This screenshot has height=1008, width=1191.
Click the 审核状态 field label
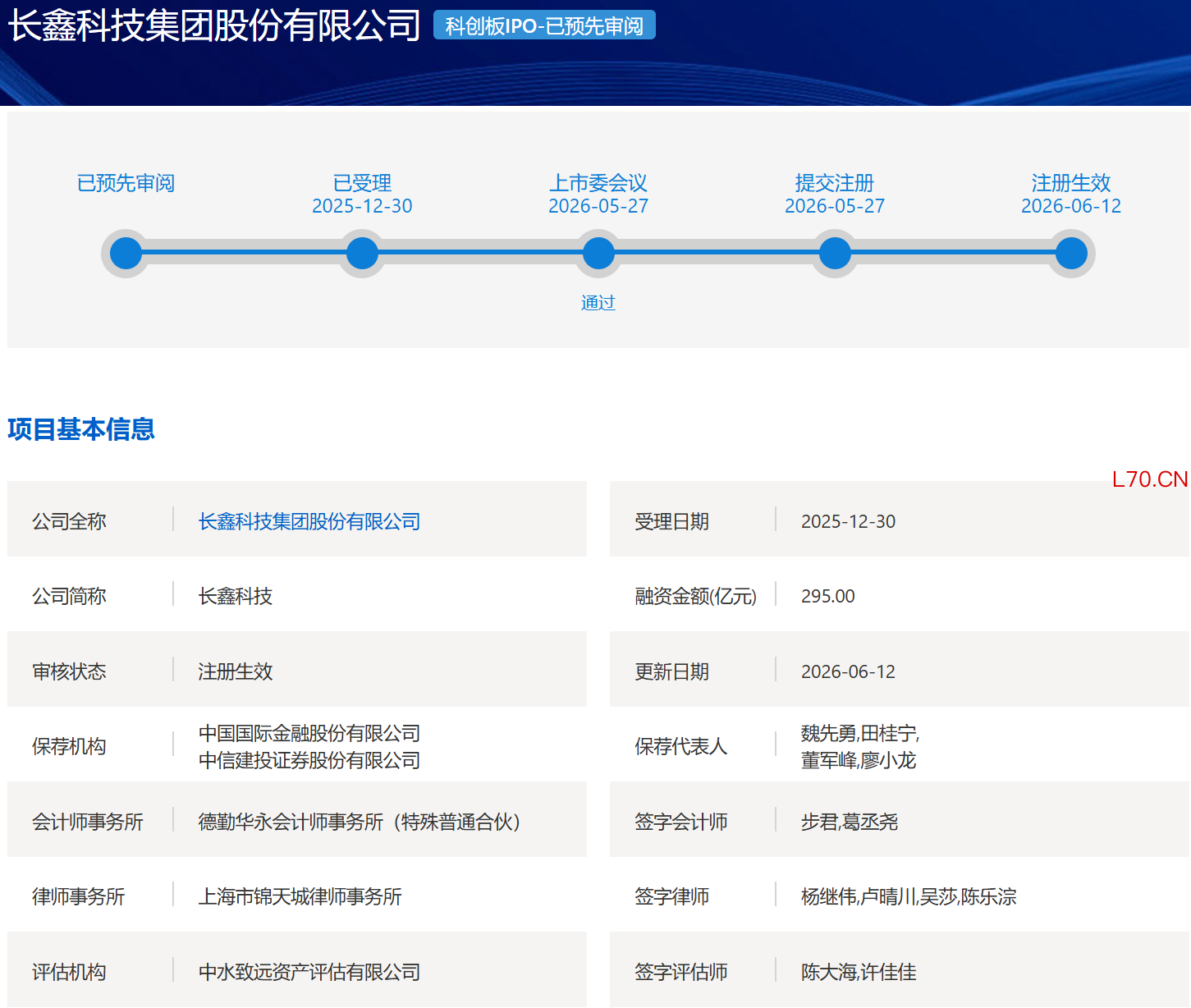tap(69, 671)
